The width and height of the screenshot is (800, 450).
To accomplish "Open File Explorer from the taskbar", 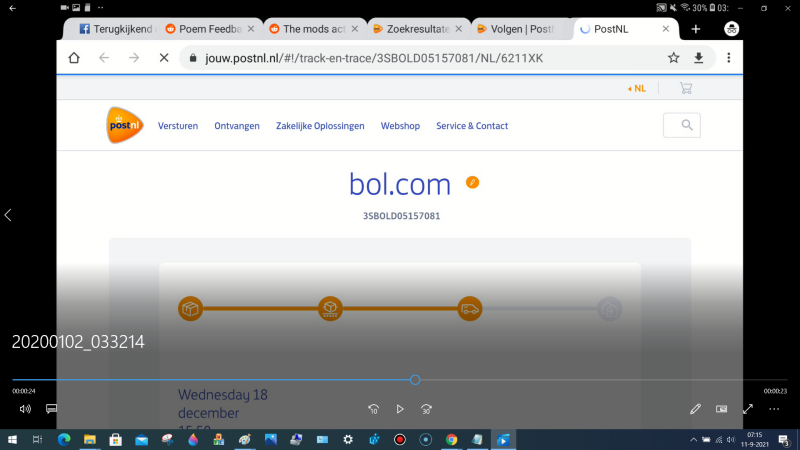I will [x=90, y=439].
